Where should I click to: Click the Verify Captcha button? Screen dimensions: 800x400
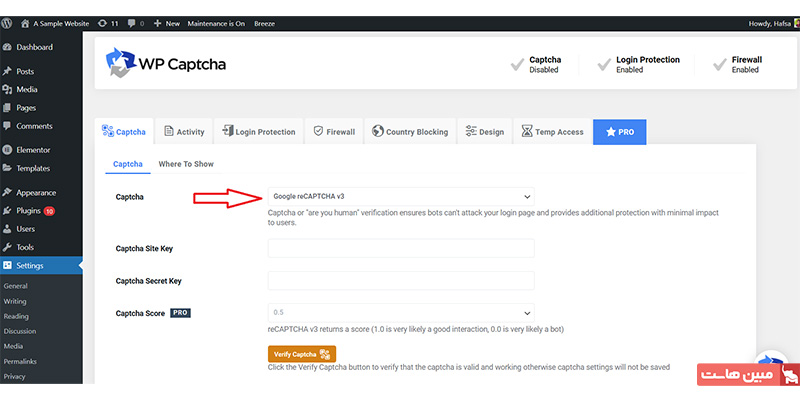pos(302,354)
